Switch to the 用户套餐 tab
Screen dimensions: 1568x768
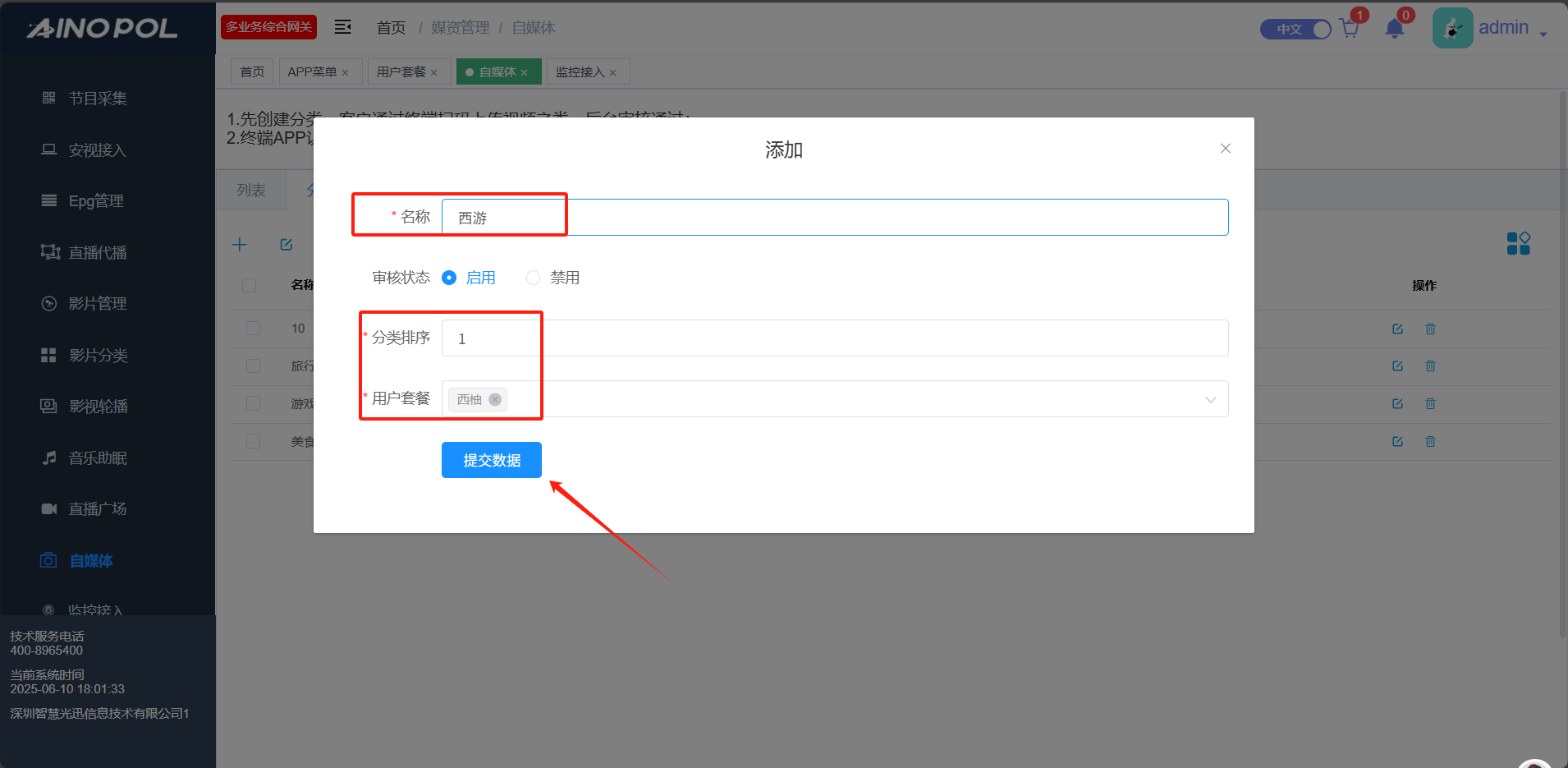click(406, 72)
